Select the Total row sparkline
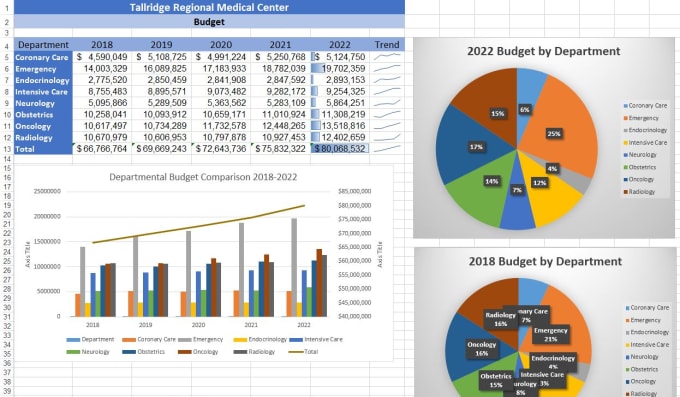The image size is (680, 397). (x=387, y=149)
